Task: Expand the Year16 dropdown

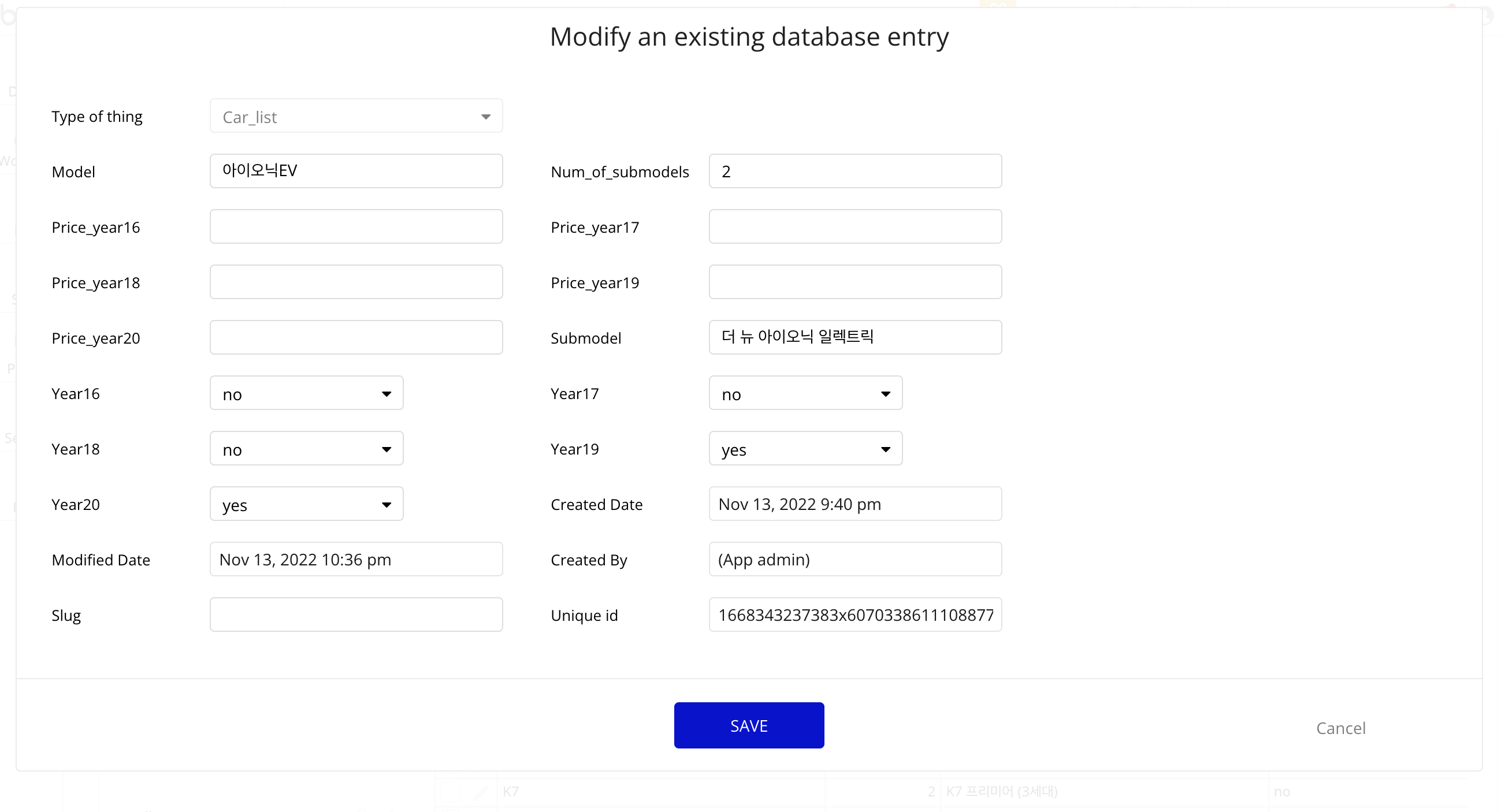Action: (306, 394)
